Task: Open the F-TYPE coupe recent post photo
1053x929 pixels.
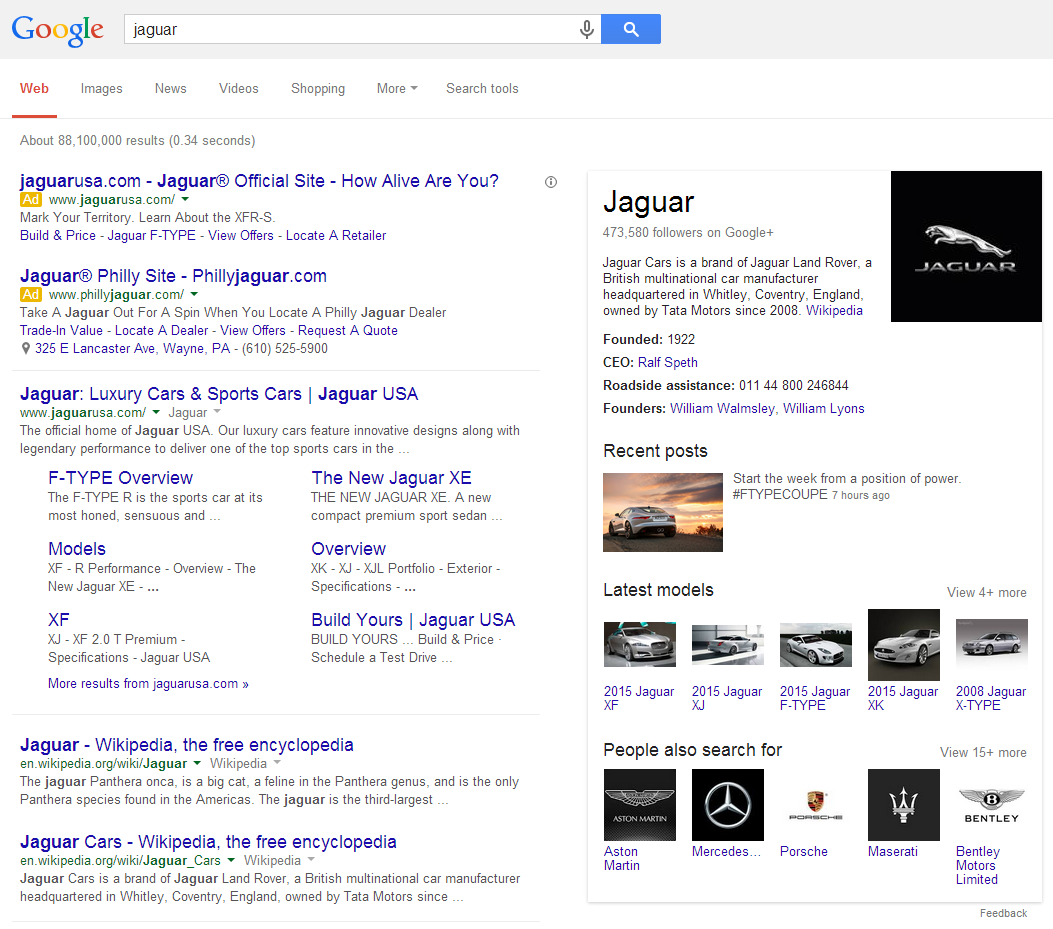Action: tap(663, 513)
